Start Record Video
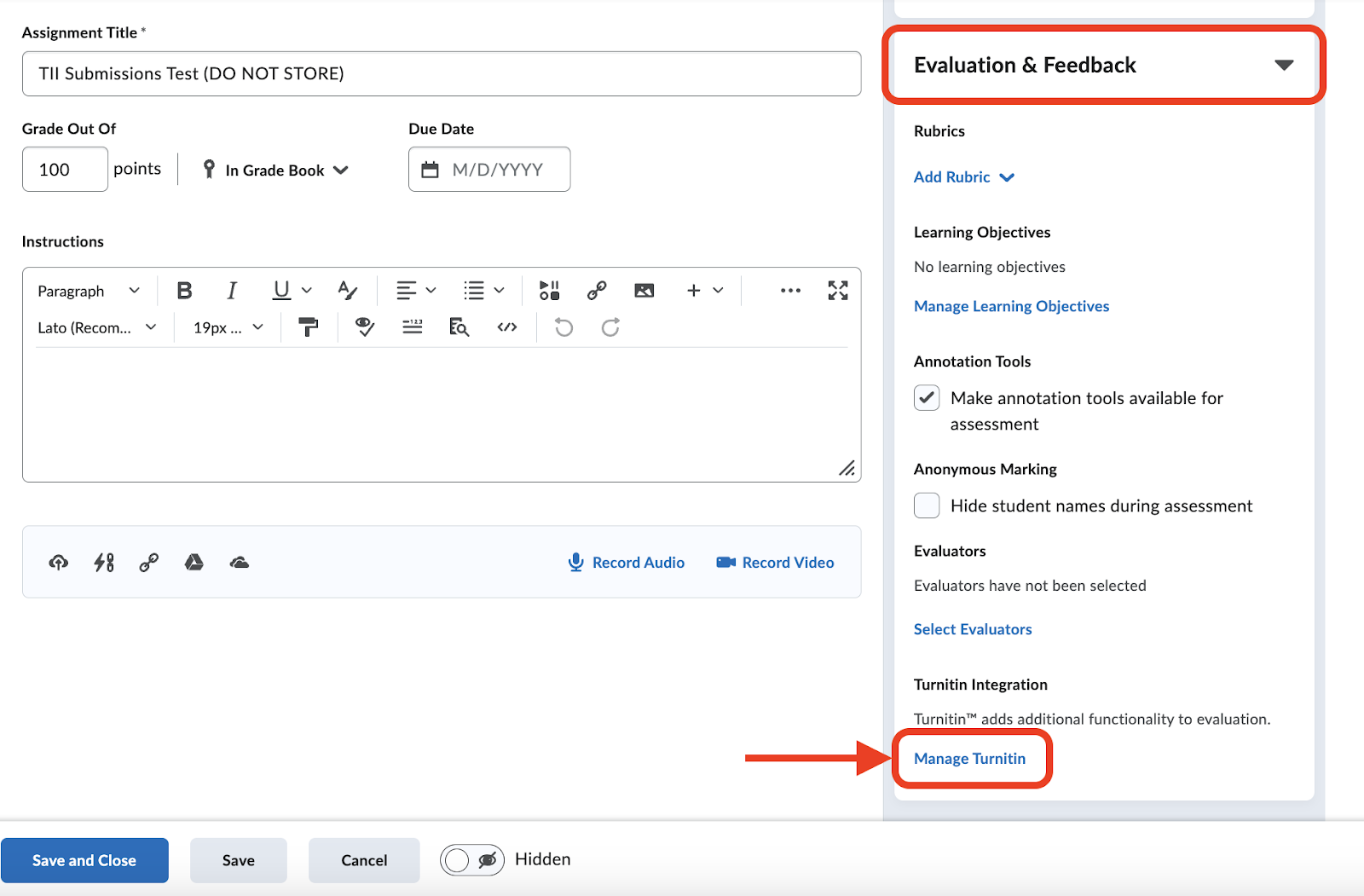Screen dimensions: 1364x896 pos(775,563)
